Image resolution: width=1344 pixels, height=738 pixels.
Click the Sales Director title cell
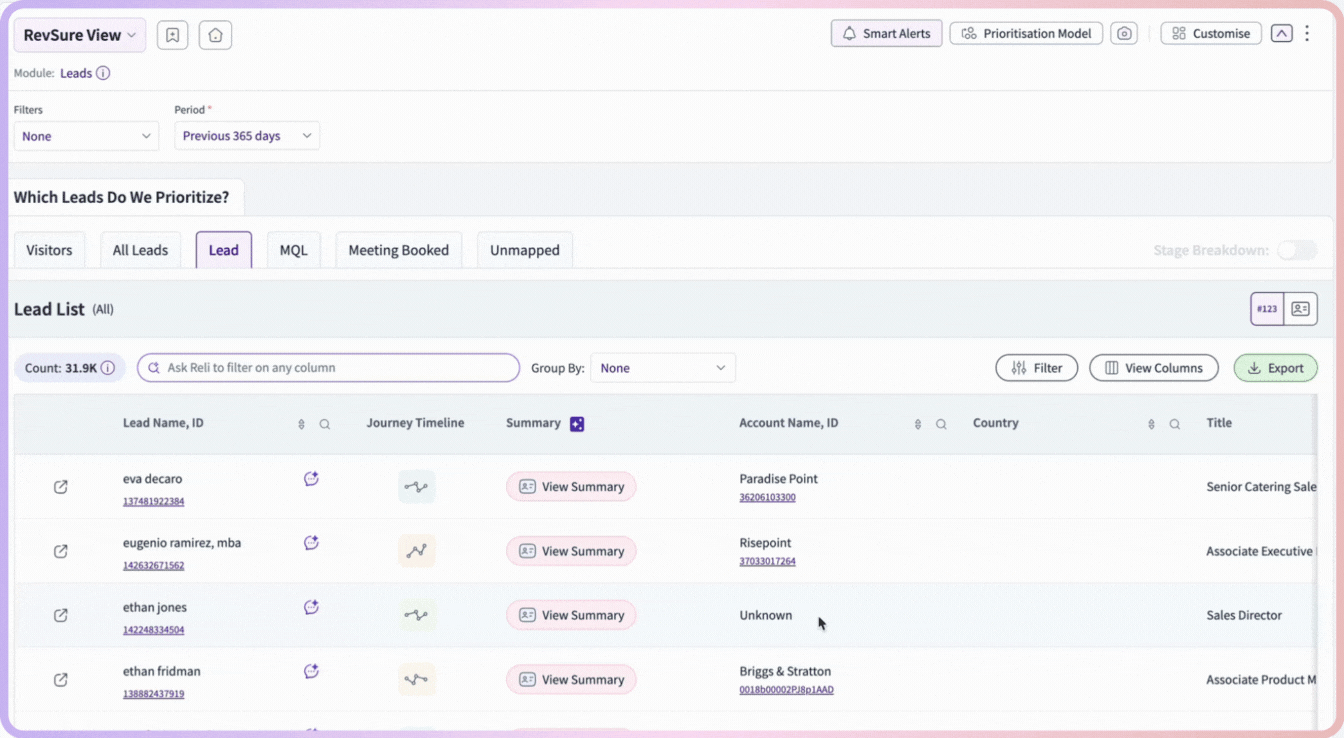tap(1244, 615)
